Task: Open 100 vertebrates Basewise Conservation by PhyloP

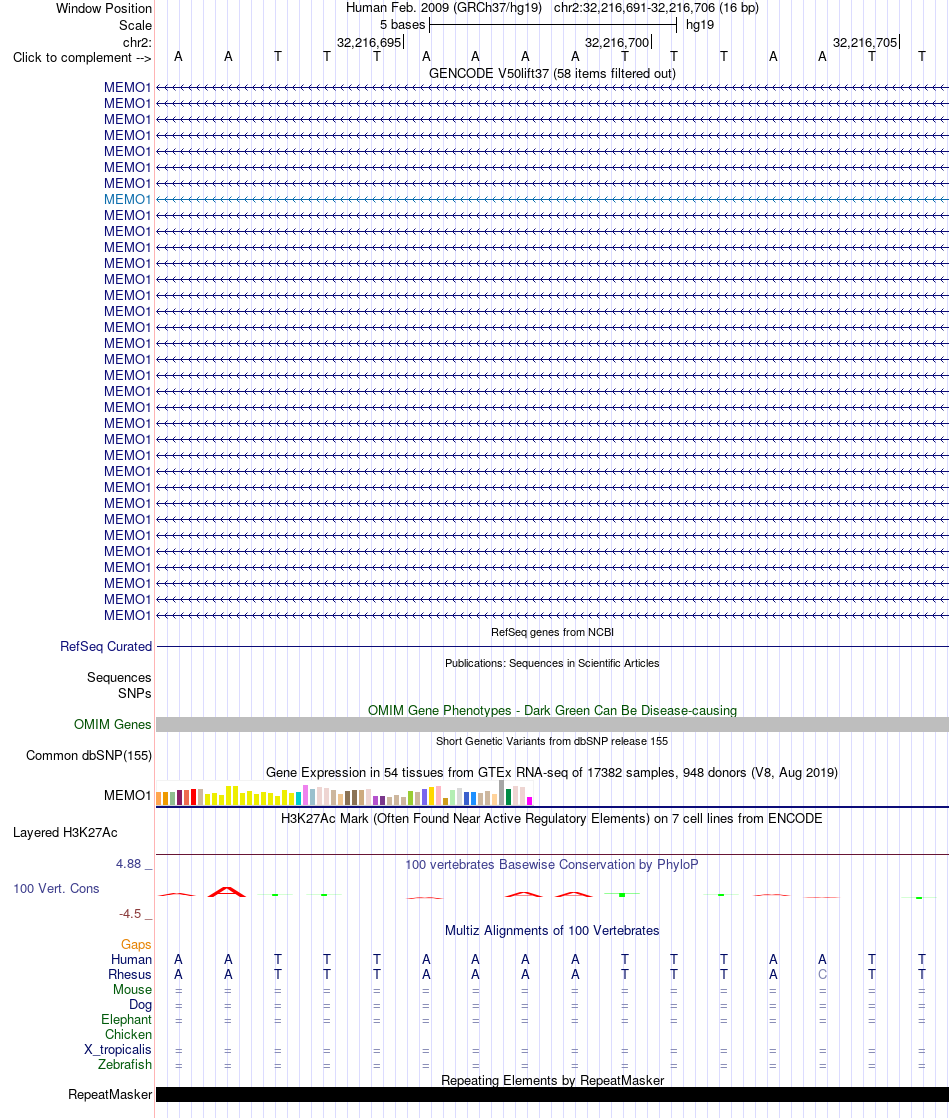Action: (x=552, y=865)
